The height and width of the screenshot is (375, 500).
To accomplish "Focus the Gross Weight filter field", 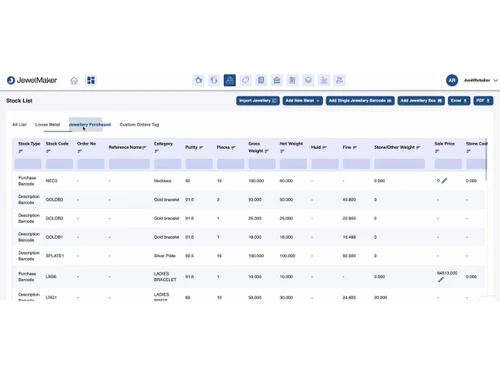I will click(x=262, y=164).
